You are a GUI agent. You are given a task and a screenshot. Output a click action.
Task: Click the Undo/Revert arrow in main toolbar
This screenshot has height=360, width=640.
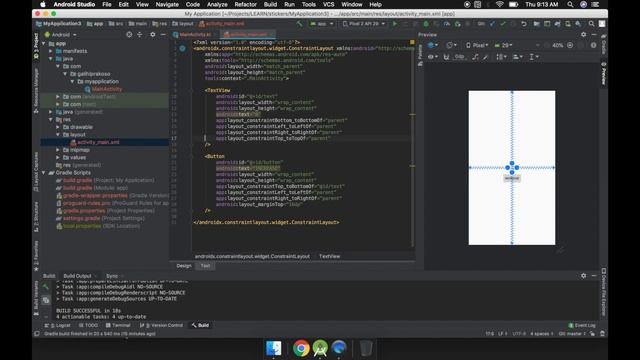[524, 24]
